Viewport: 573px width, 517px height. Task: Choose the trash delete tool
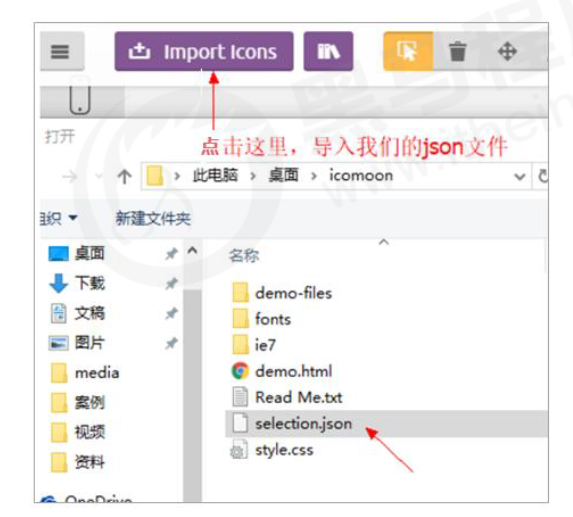click(457, 51)
